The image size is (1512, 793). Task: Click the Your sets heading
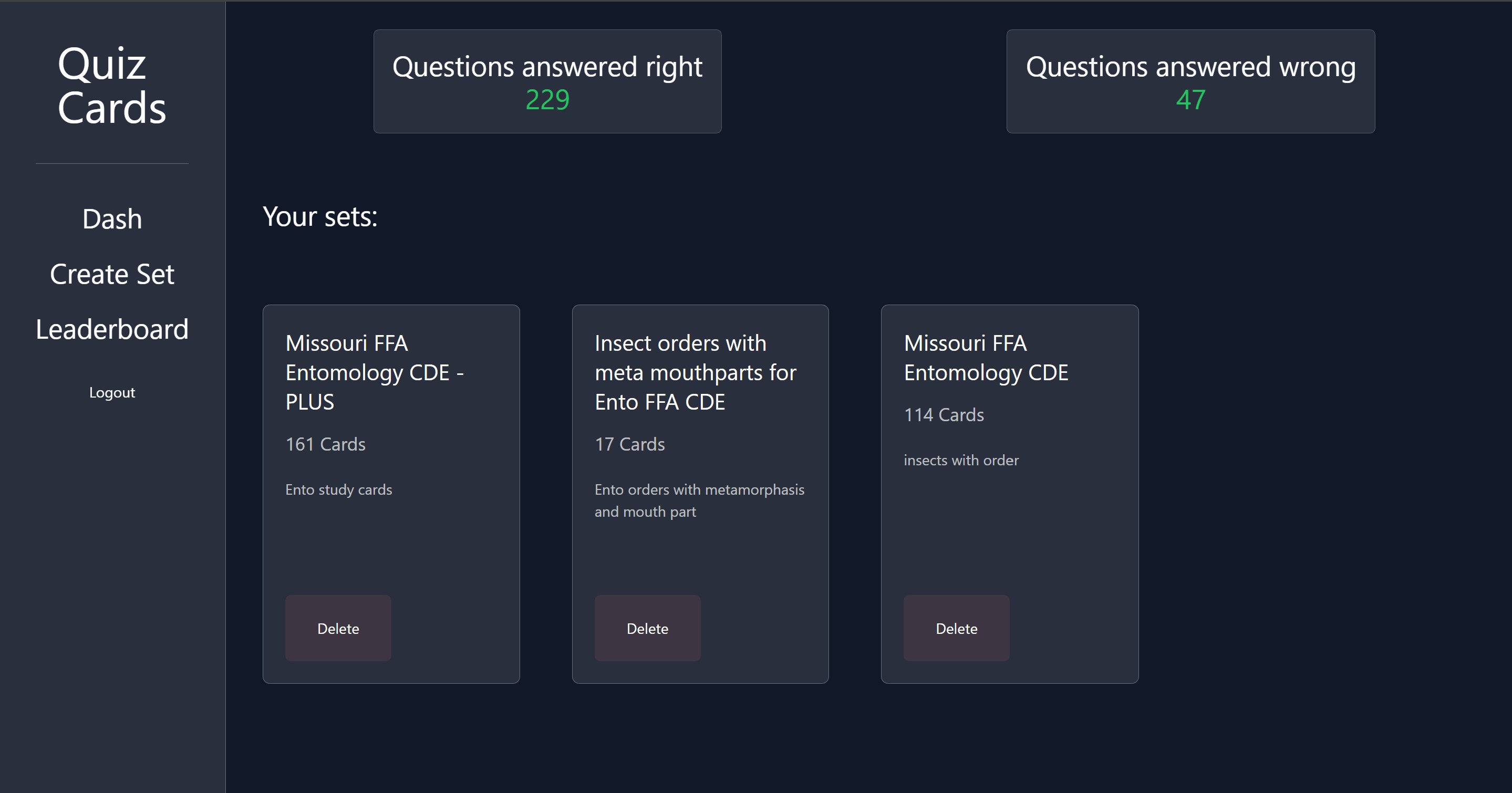(x=320, y=217)
